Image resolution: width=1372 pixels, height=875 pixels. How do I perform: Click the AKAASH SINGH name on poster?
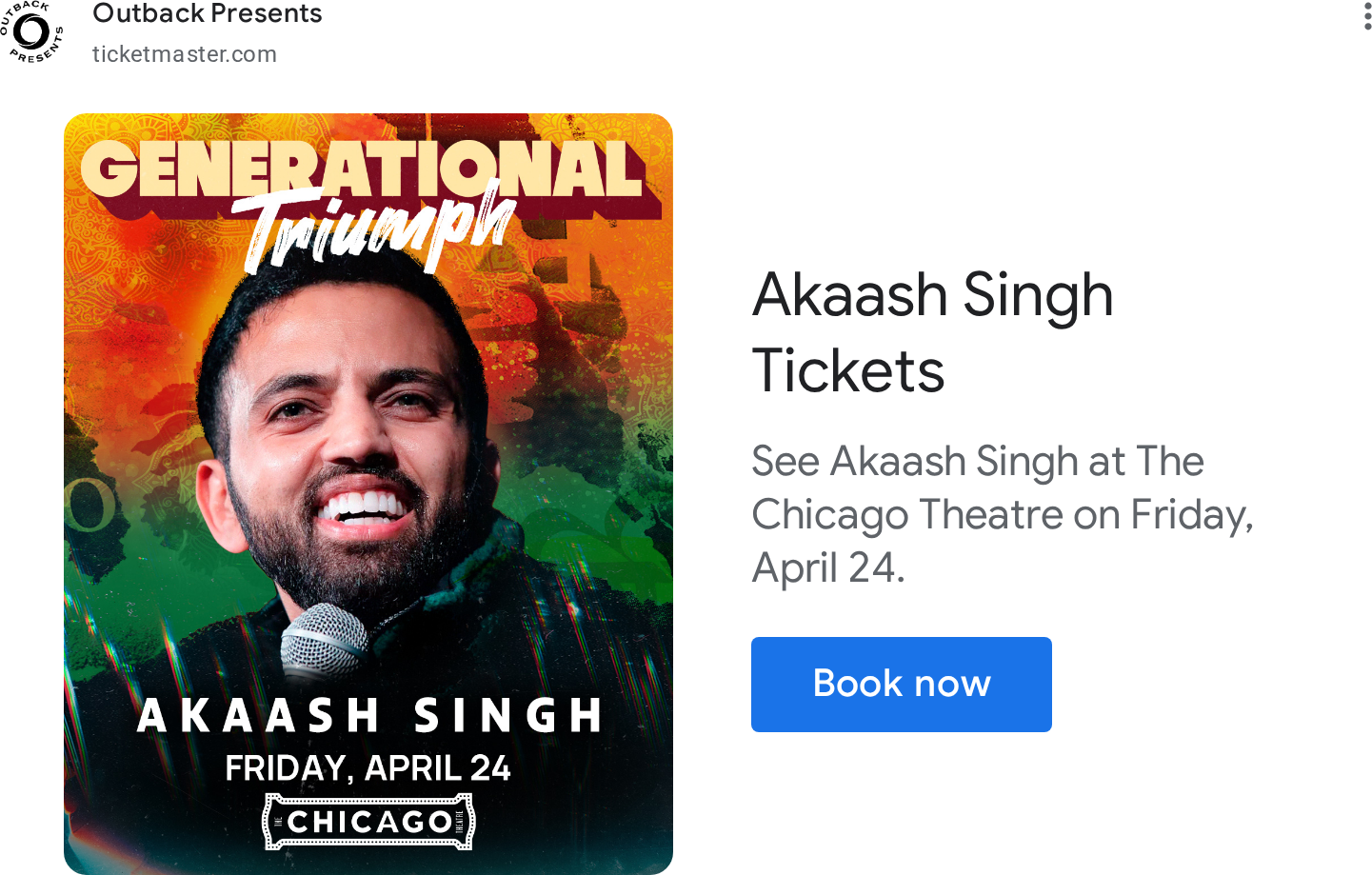(369, 716)
